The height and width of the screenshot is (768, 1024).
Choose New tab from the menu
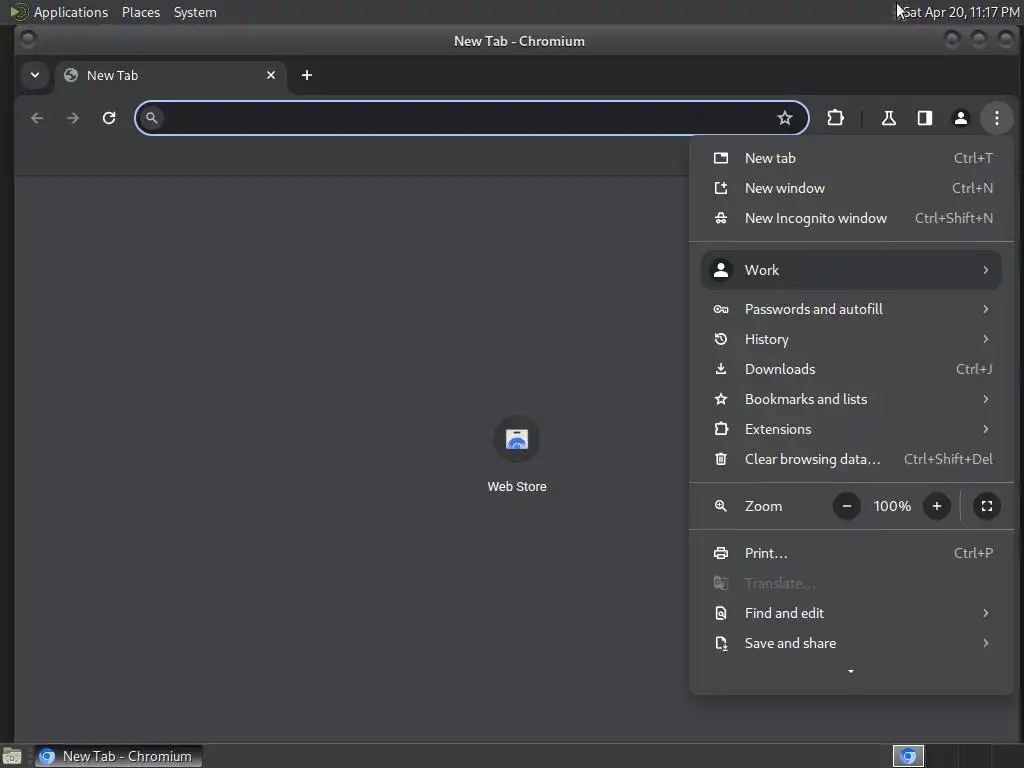point(851,158)
